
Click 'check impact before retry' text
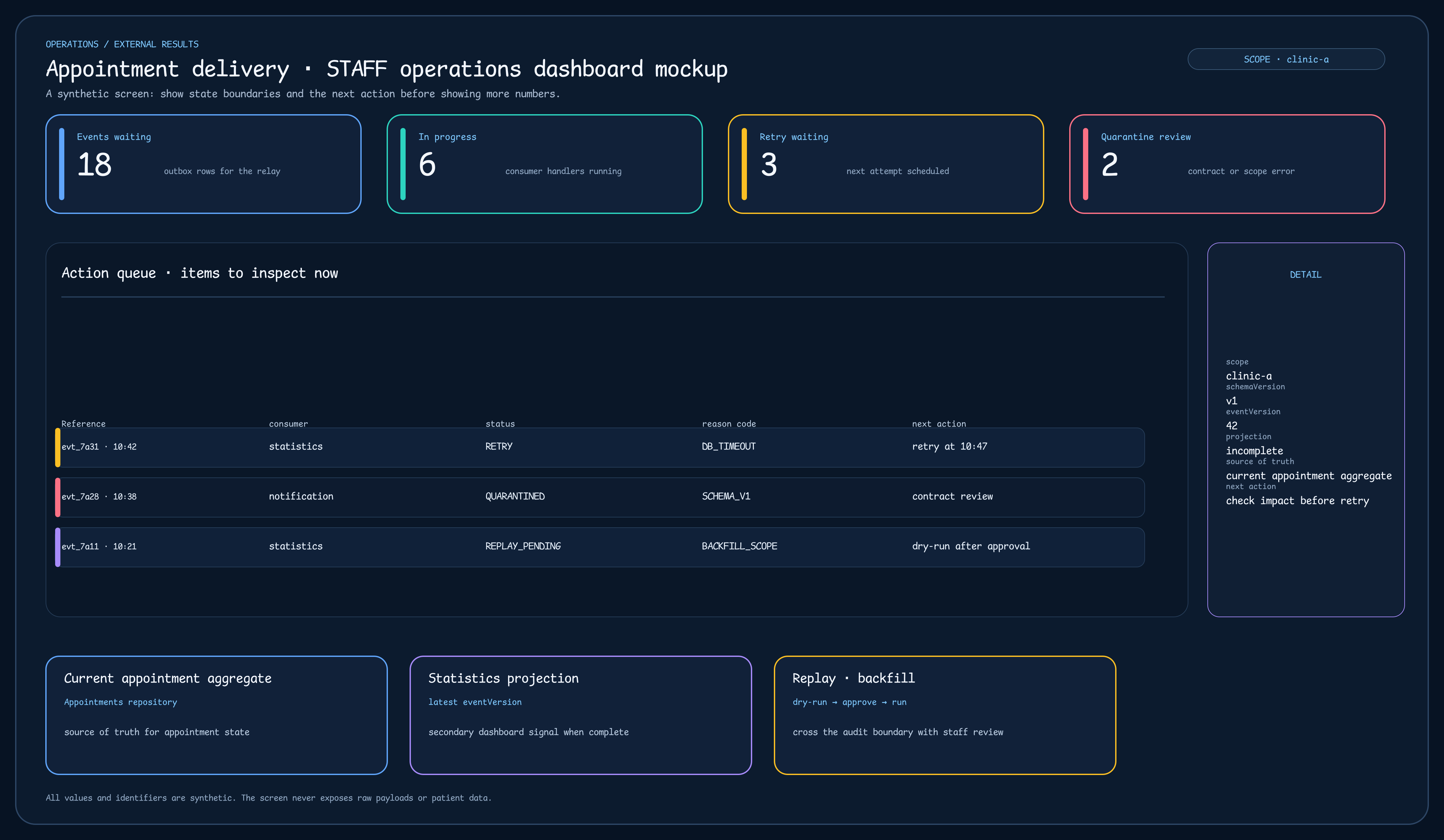click(x=1298, y=501)
